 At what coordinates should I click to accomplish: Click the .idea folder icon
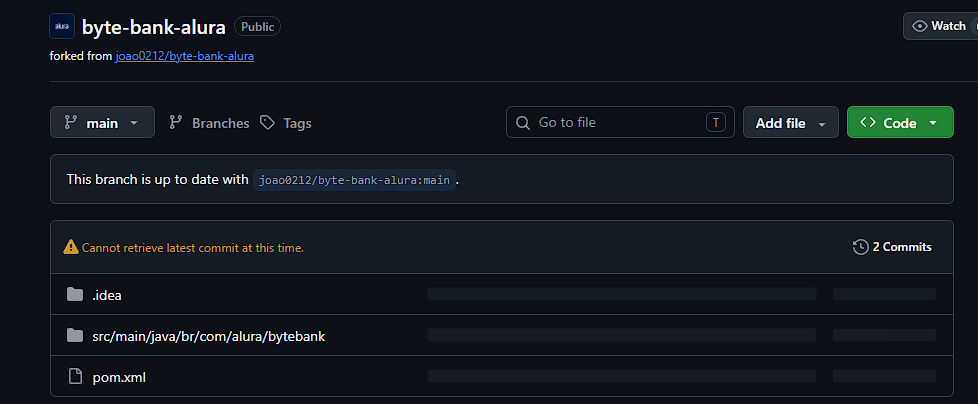tap(75, 294)
